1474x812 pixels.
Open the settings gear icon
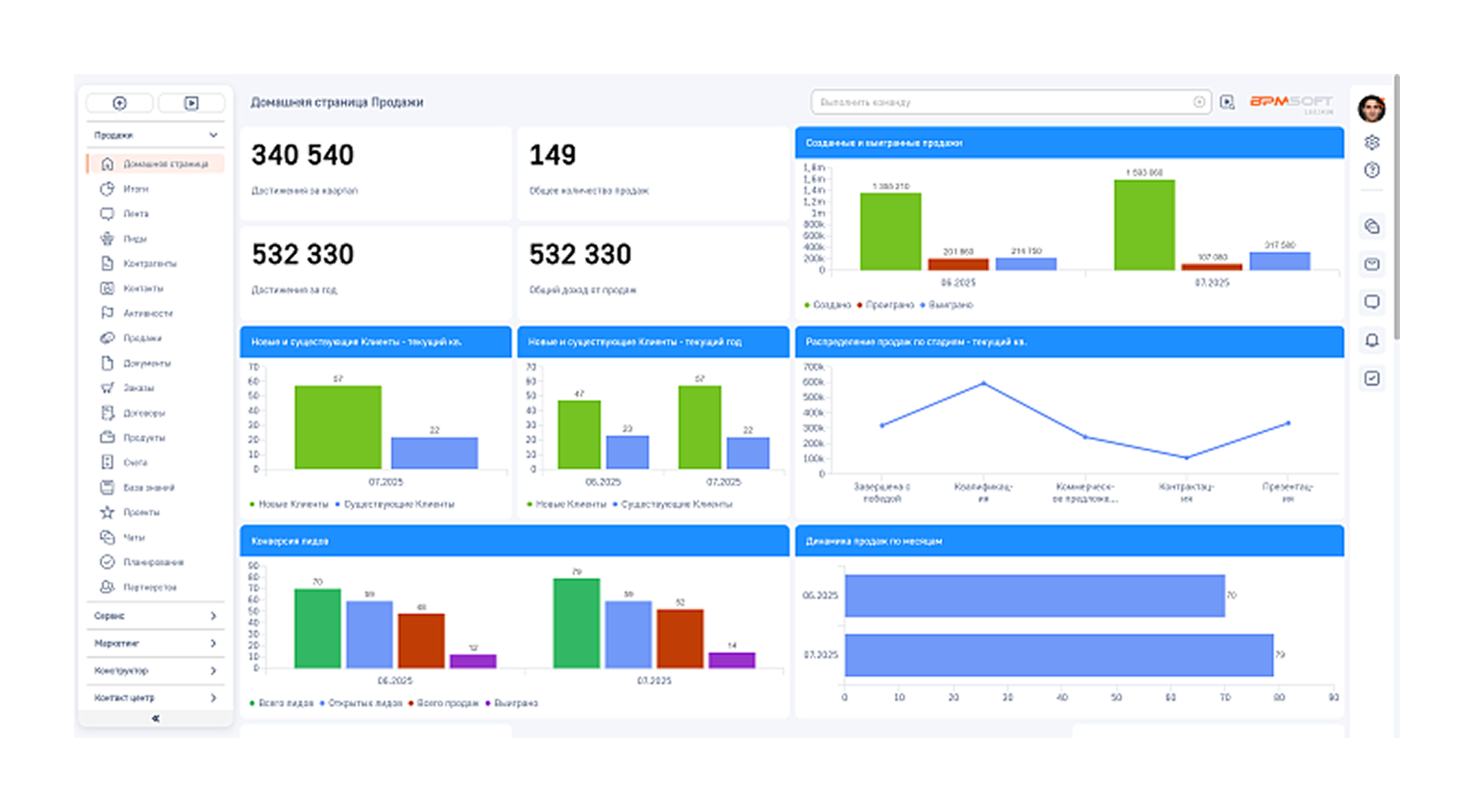click(1372, 143)
